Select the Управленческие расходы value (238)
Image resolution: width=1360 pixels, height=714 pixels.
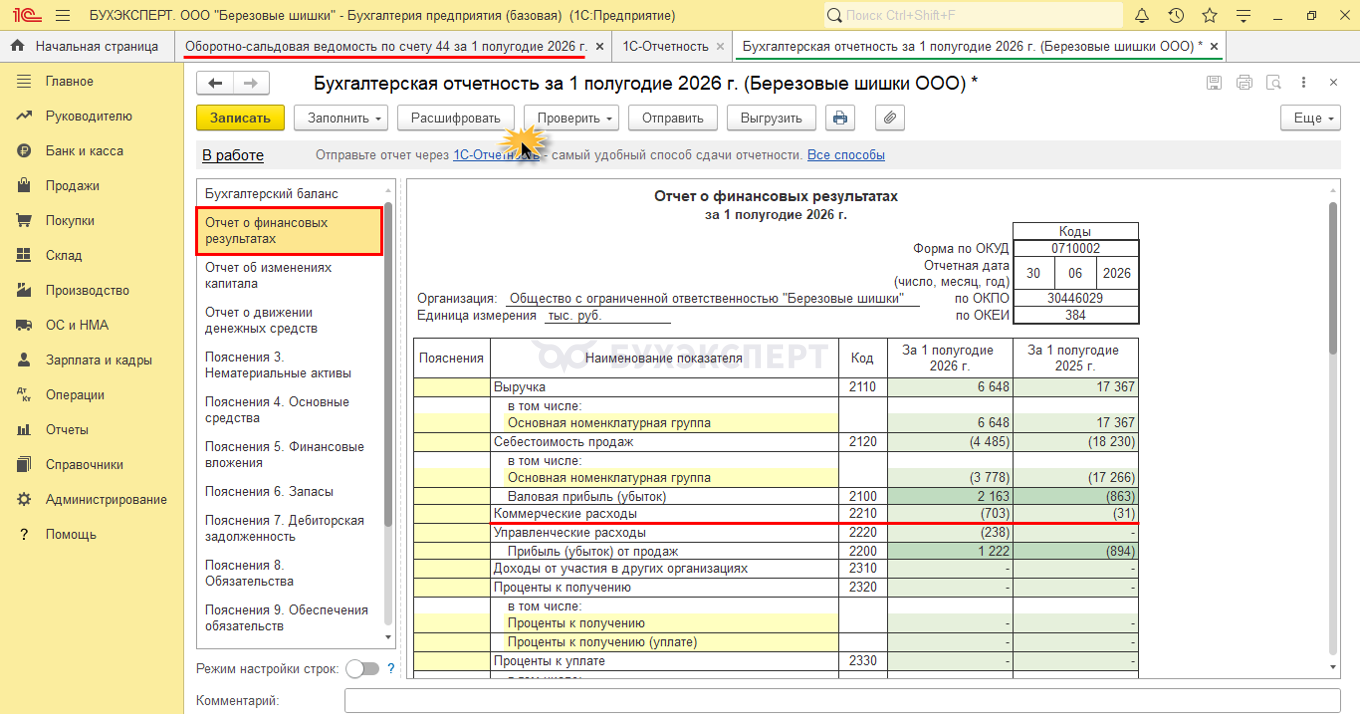coord(950,532)
